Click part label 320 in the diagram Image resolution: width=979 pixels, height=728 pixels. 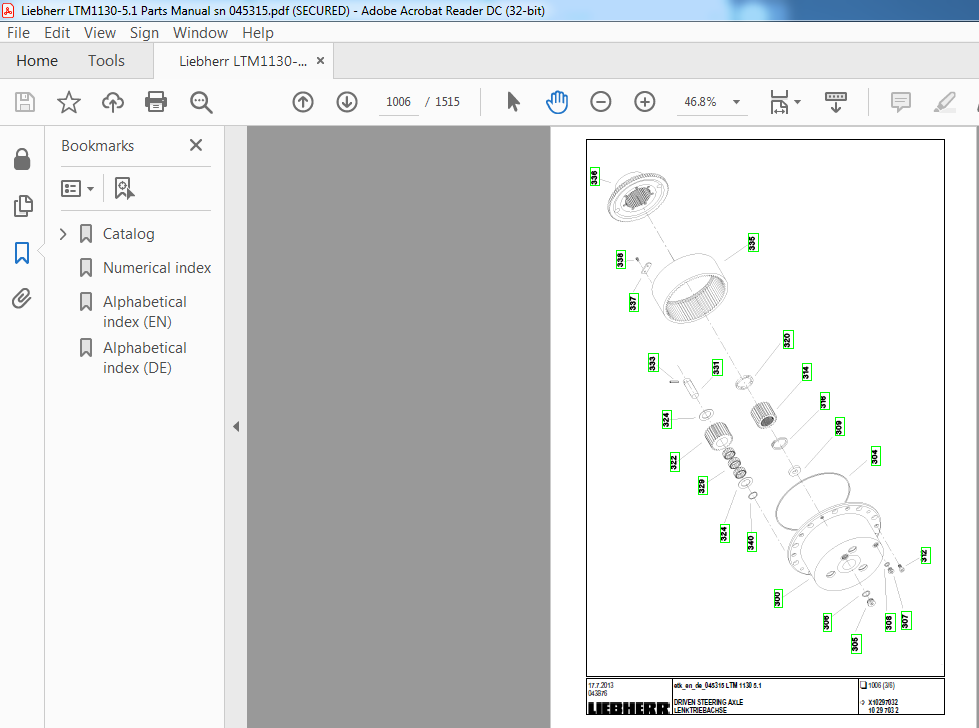(x=788, y=340)
